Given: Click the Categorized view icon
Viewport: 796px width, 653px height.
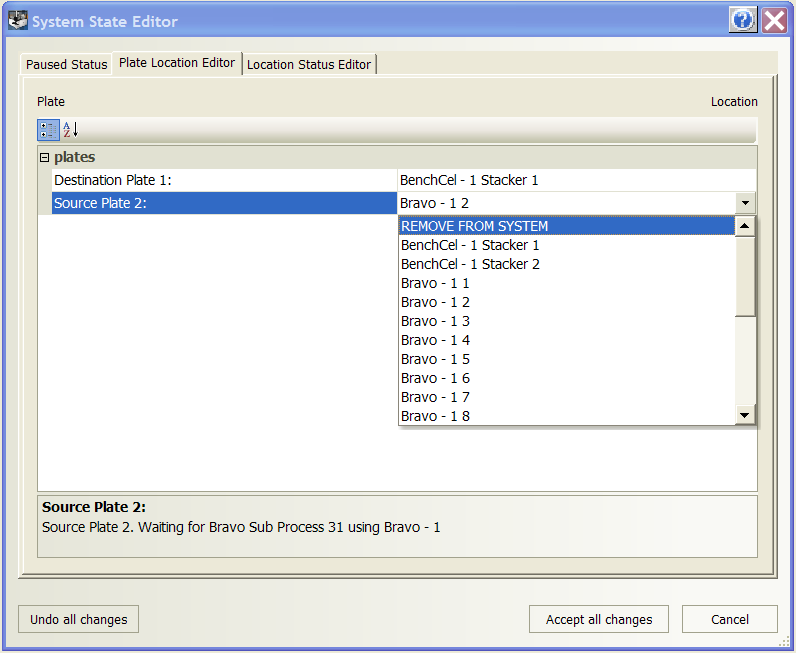Looking at the screenshot, I should click(x=48, y=130).
